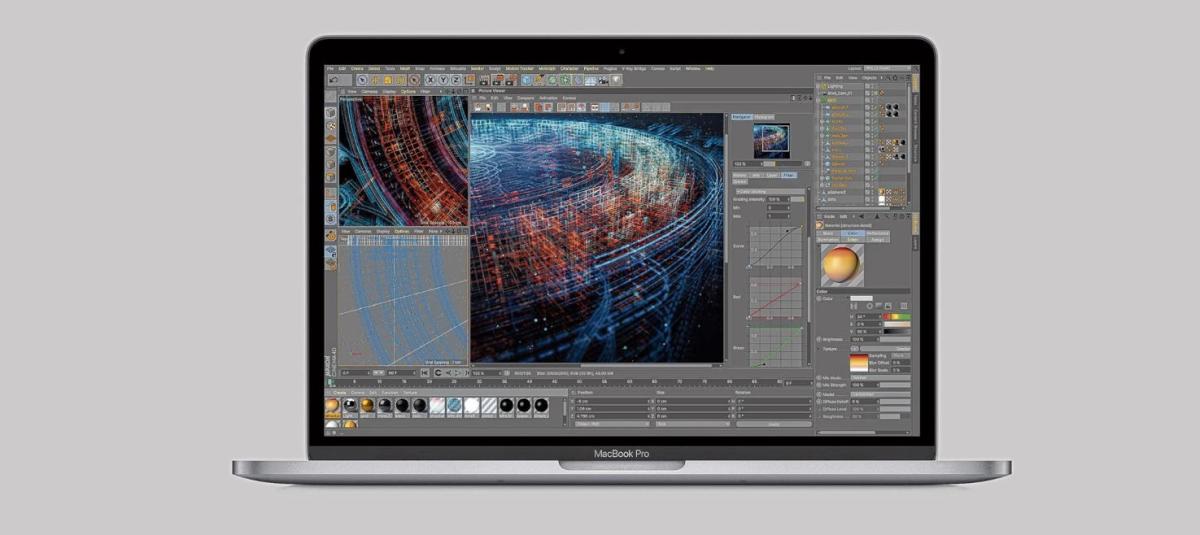
Task: Open the Create menu in Material Manager
Action: [340, 392]
